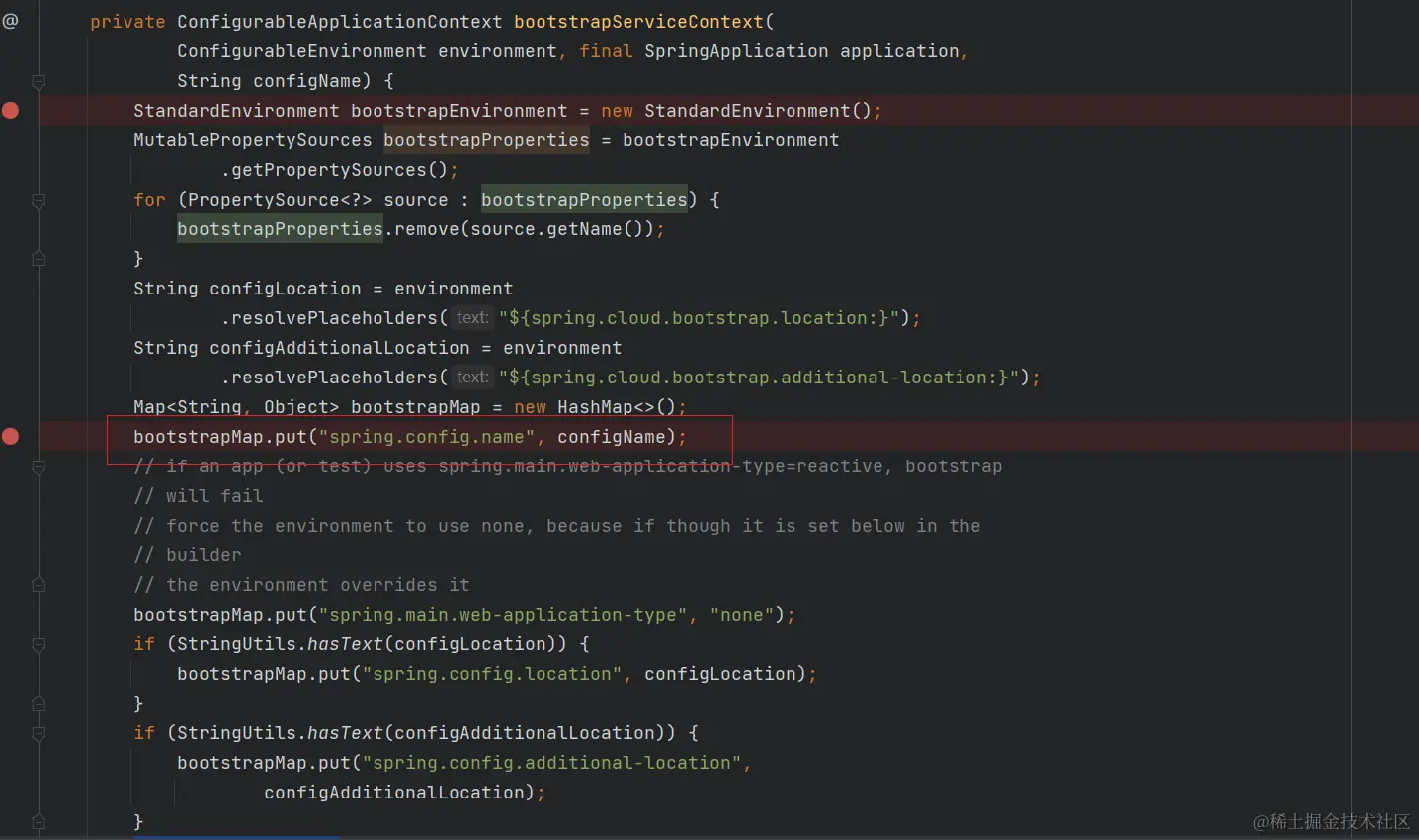Click PropertySource<?> type in the for loop
Viewport: 1419px width, 840px height.
280,200
